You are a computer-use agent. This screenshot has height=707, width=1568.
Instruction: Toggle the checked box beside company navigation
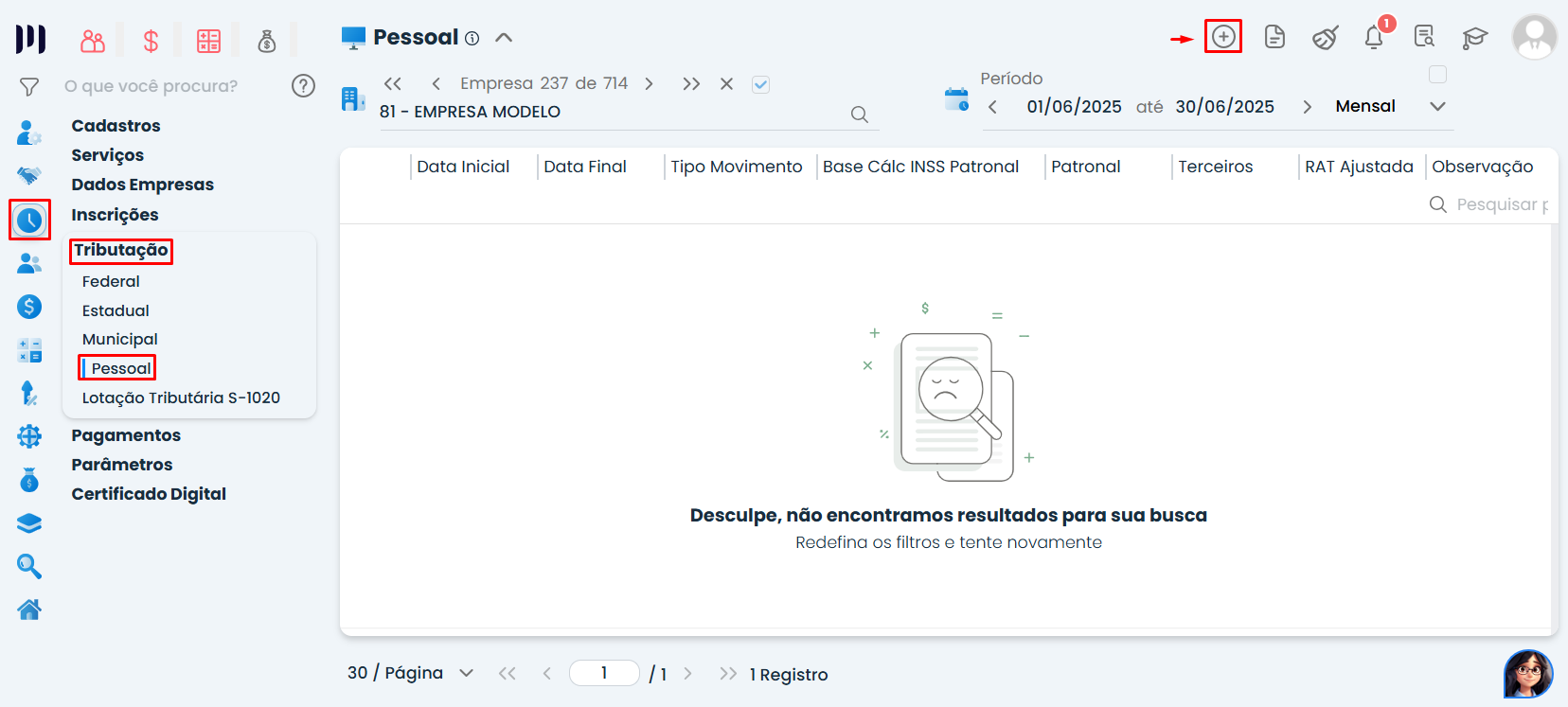[x=760, y=84]
